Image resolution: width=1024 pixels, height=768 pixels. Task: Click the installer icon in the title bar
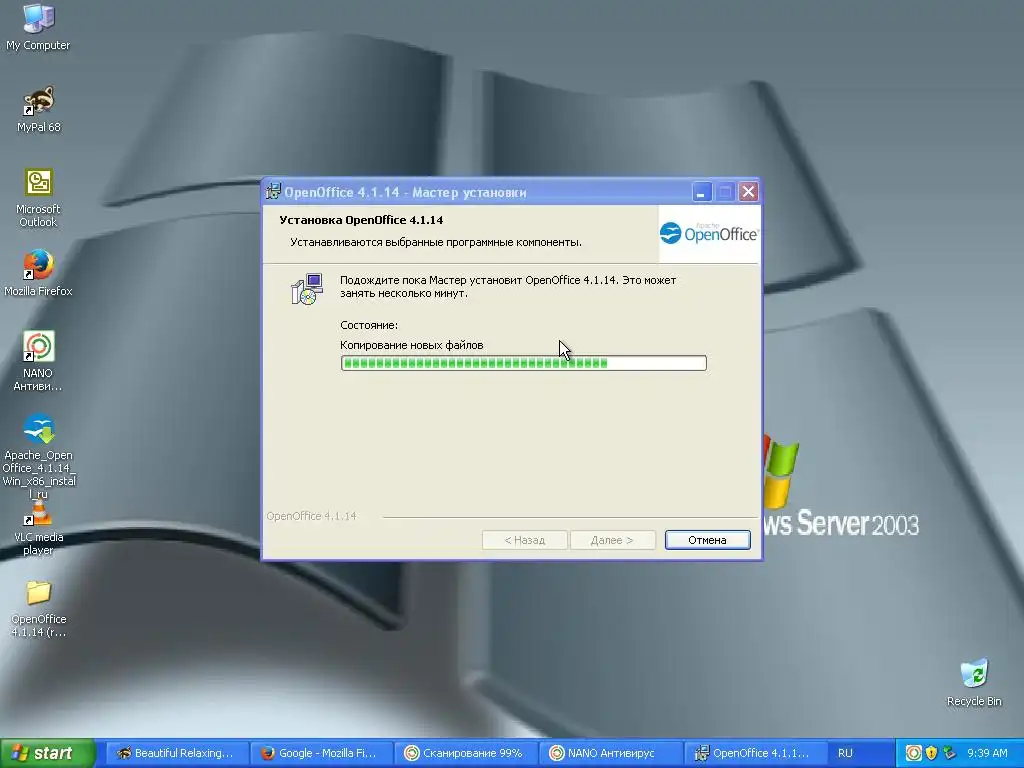(273, 192)
